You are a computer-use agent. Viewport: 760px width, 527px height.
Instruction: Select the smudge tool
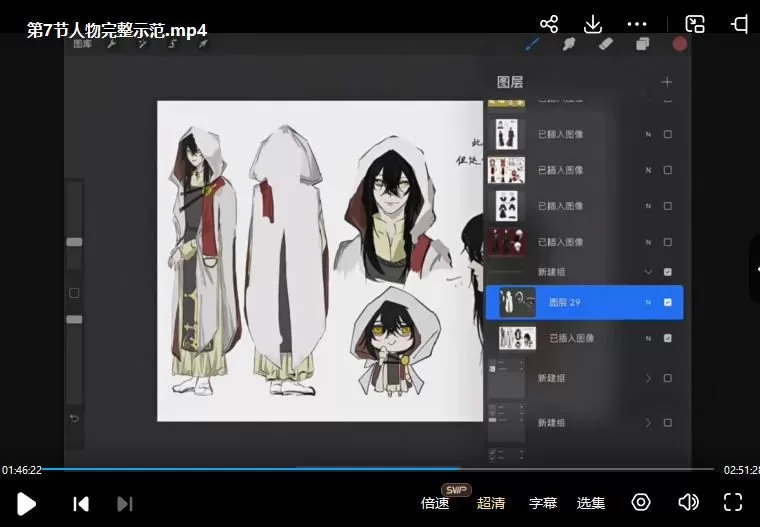569,44
